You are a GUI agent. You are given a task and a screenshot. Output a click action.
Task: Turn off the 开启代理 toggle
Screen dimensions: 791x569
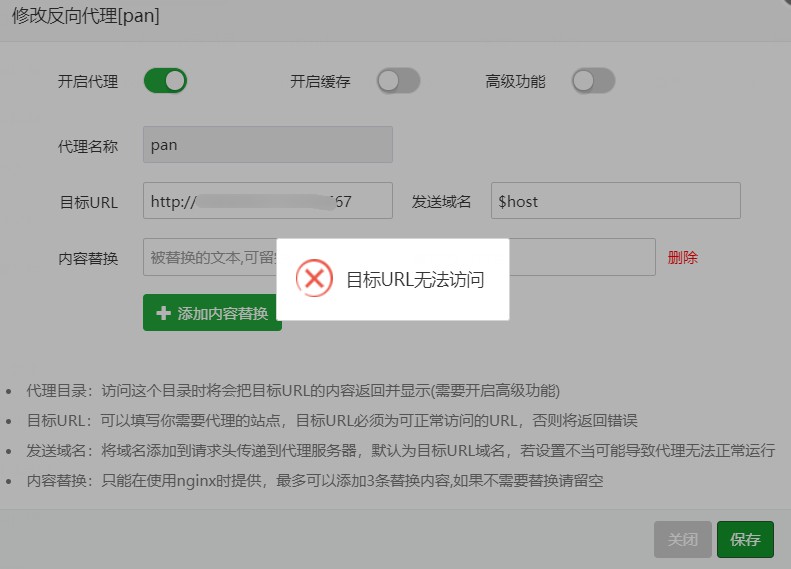[165, 81]
